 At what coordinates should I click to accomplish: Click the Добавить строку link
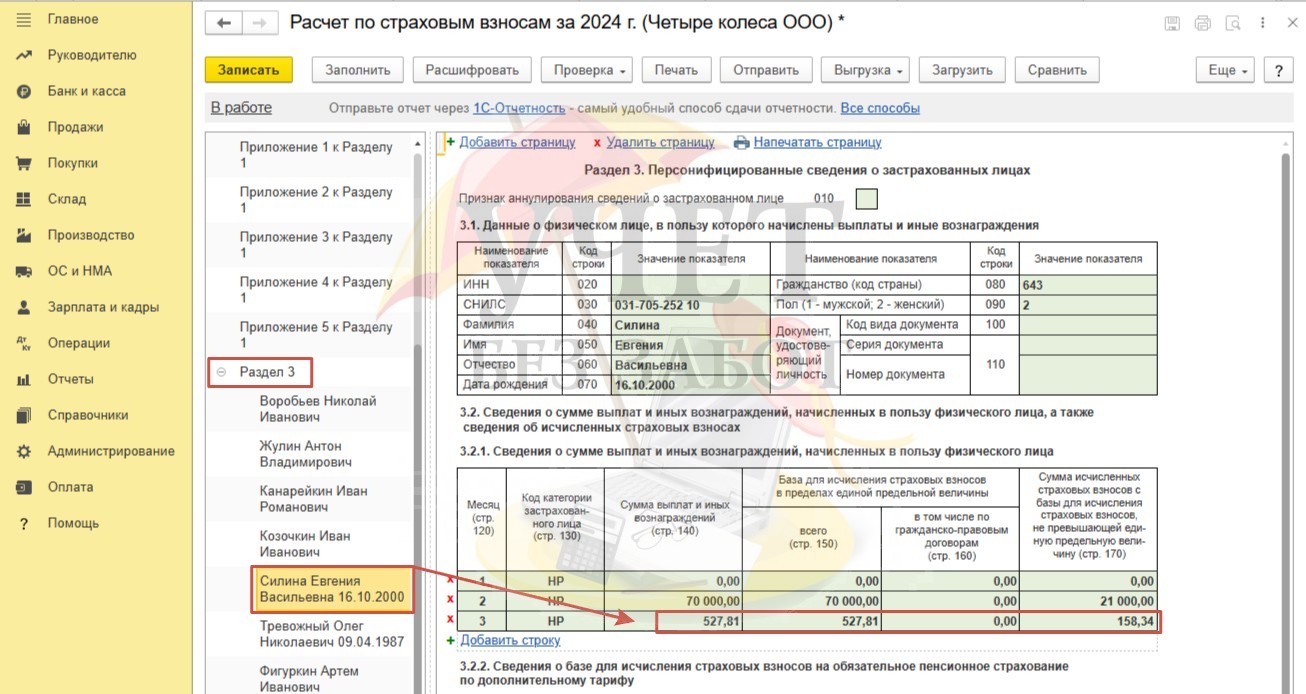(510, 640)
